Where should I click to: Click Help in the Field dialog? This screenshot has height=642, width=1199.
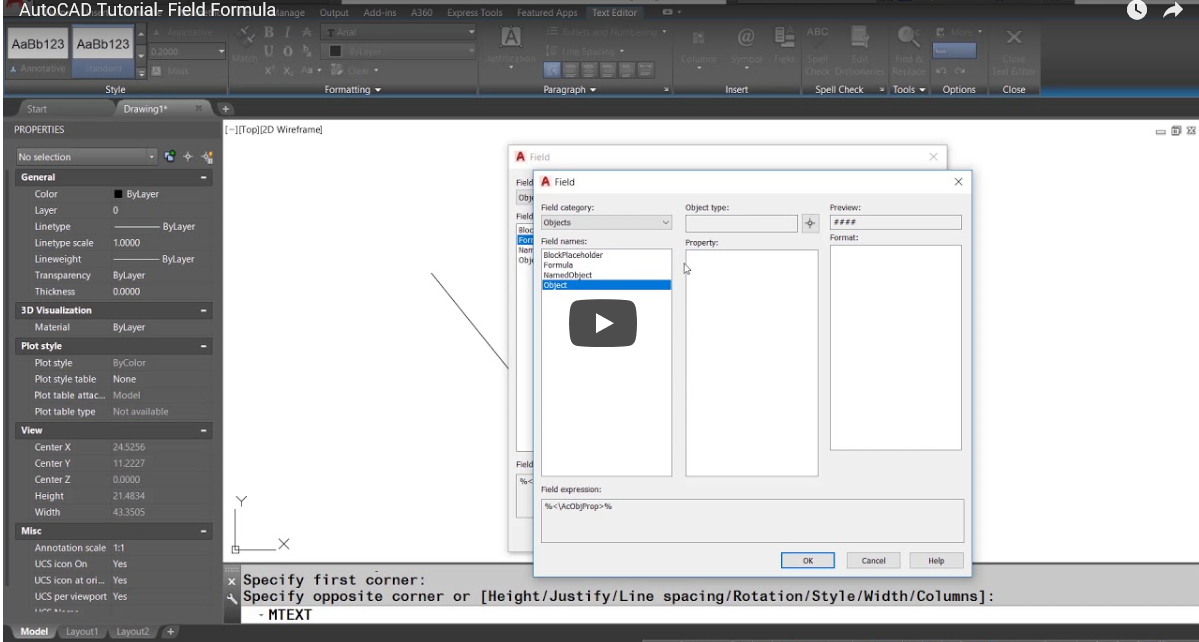[936, 560]
